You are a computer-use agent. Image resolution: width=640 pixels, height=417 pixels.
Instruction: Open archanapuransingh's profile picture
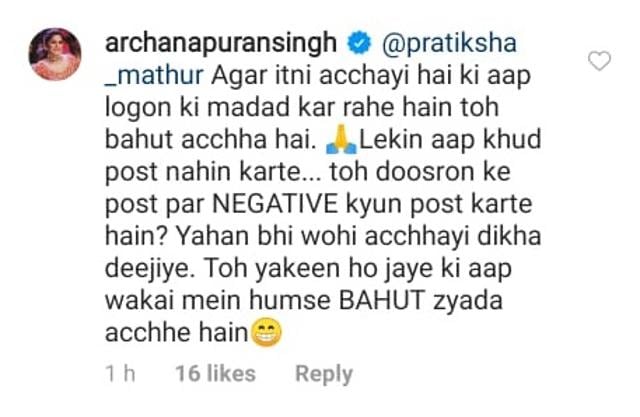pyautogui.click(x=55, y=54)
